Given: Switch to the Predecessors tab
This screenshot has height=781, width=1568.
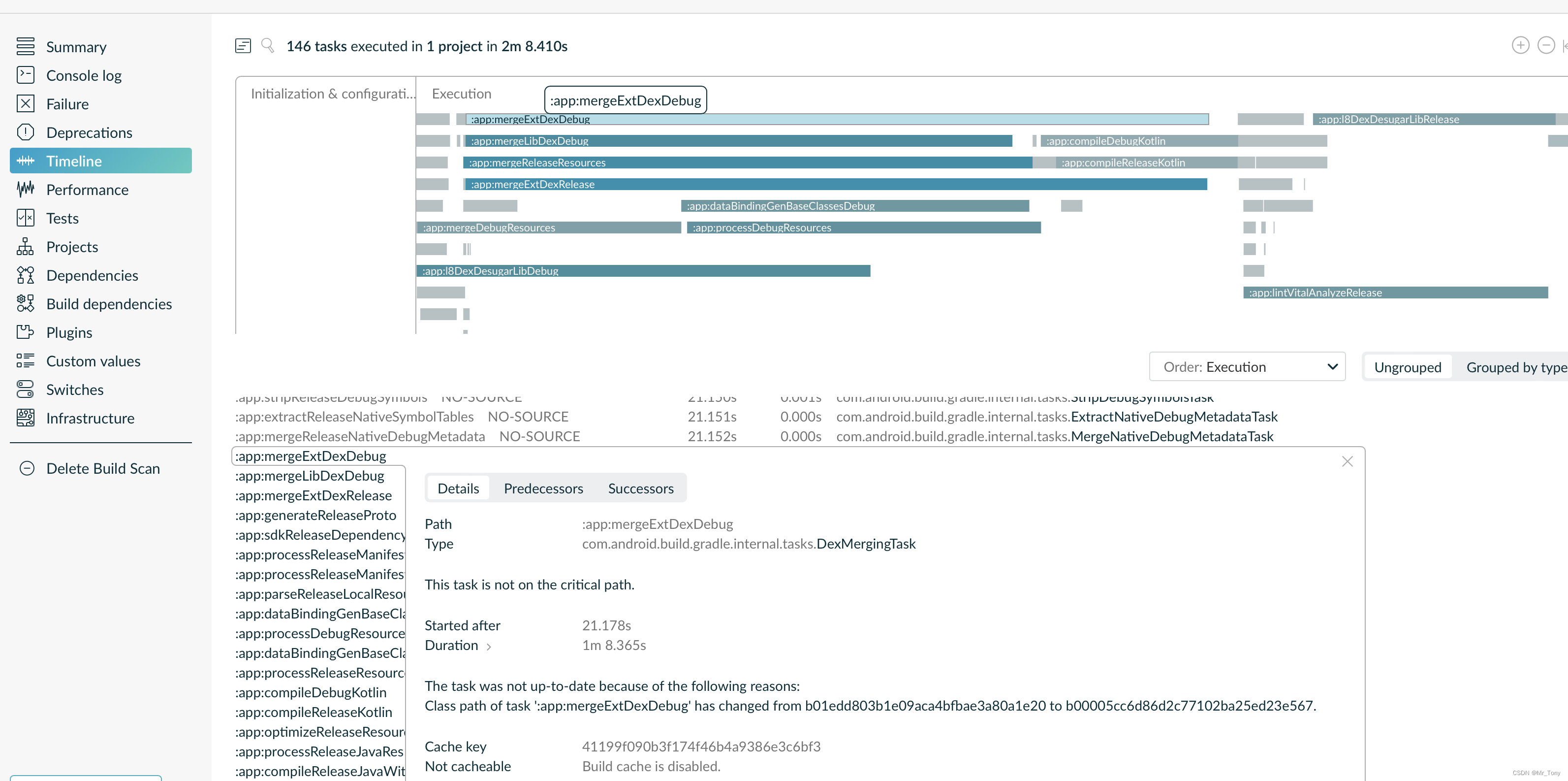Looking at the screenshot, I should pos(543,488).
